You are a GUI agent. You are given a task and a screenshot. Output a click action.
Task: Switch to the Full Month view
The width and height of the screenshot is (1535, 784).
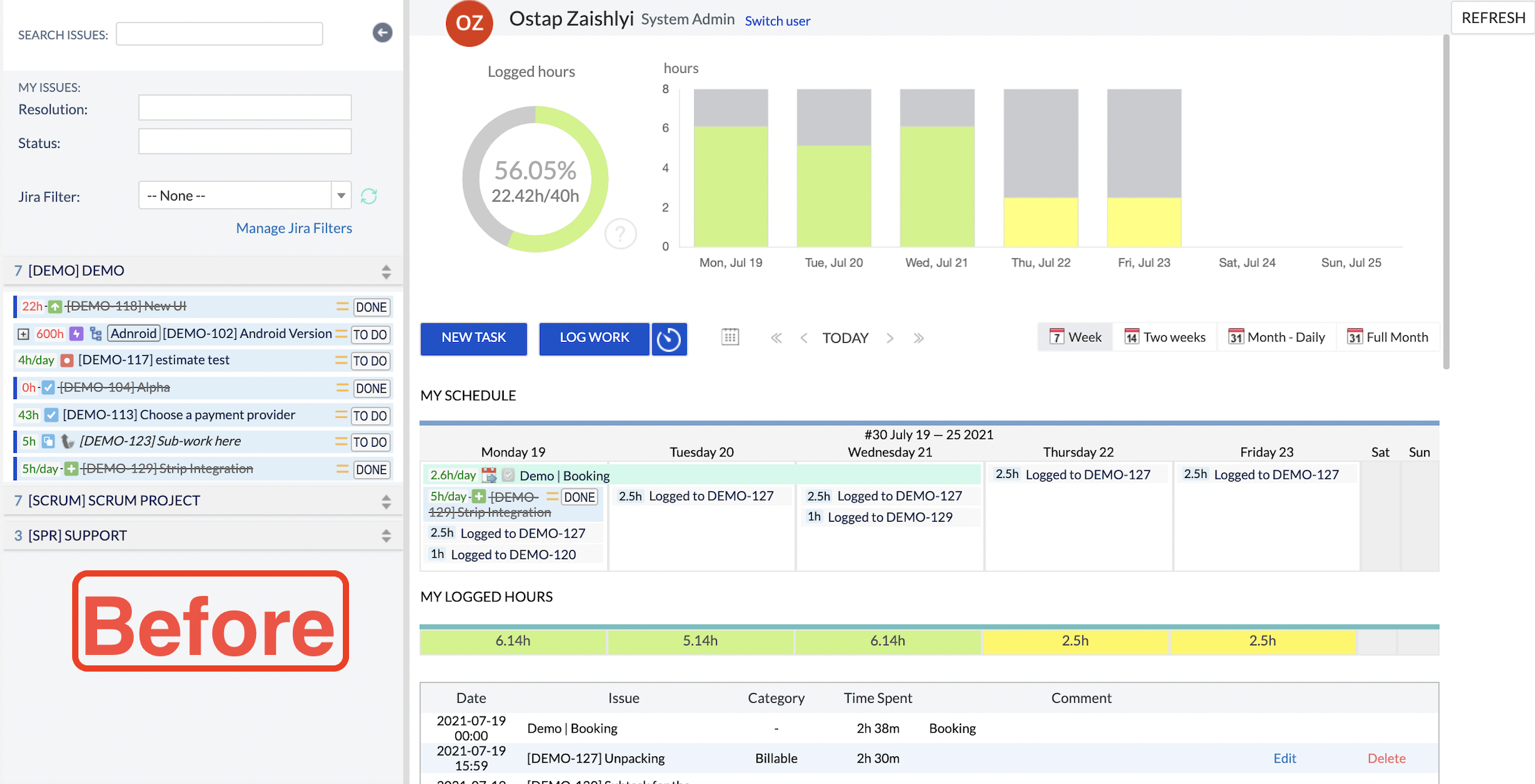point(1387,337)
